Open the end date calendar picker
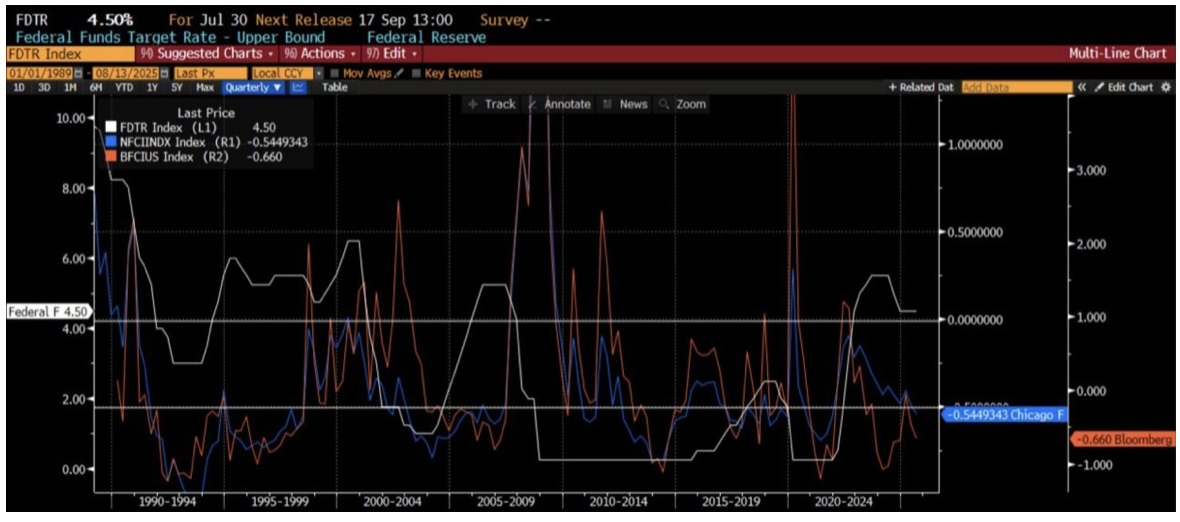1180x522 pixels. (163, 73)
